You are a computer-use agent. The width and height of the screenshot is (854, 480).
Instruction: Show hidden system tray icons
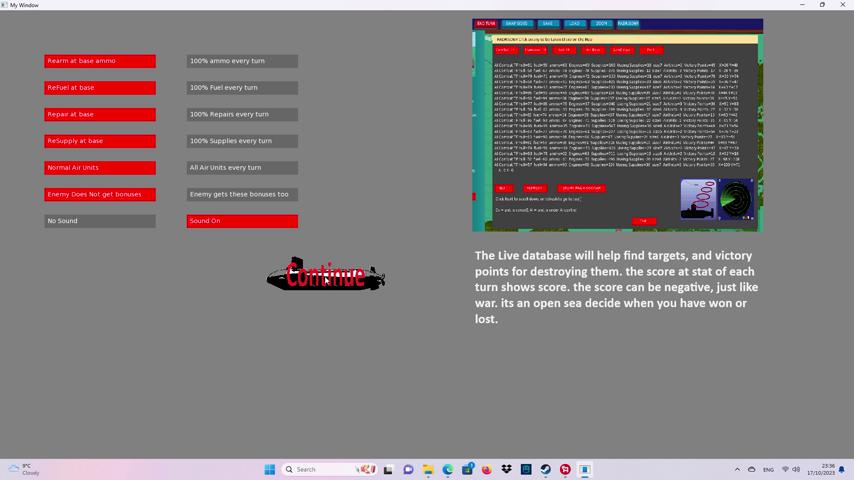point(737,469)
